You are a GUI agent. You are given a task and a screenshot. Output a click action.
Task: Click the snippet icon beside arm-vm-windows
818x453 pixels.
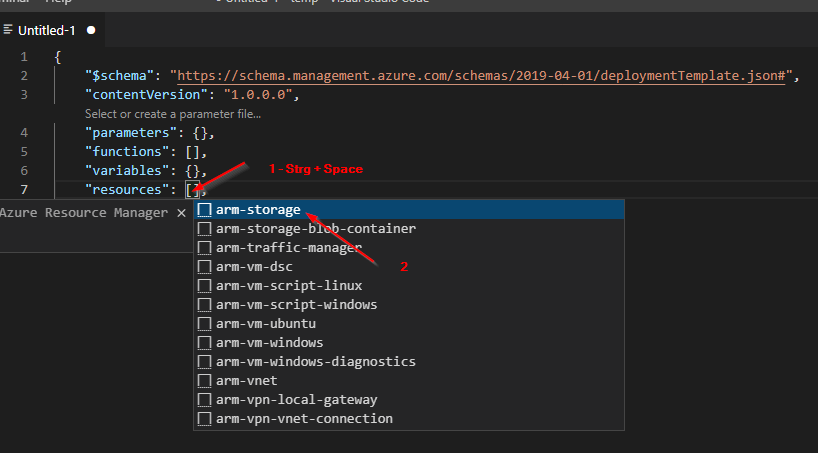(204, 343)
